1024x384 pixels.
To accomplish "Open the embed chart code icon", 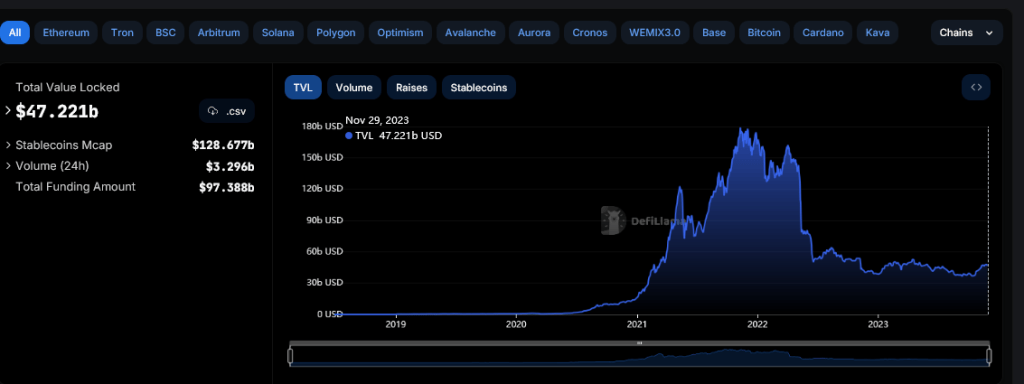I will (x=976, y=88).
